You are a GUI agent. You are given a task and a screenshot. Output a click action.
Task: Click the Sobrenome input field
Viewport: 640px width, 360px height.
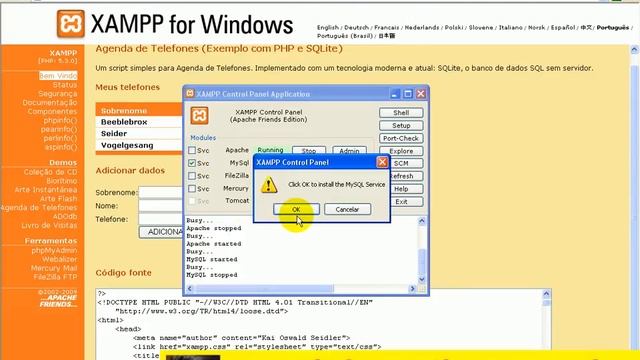161,192
